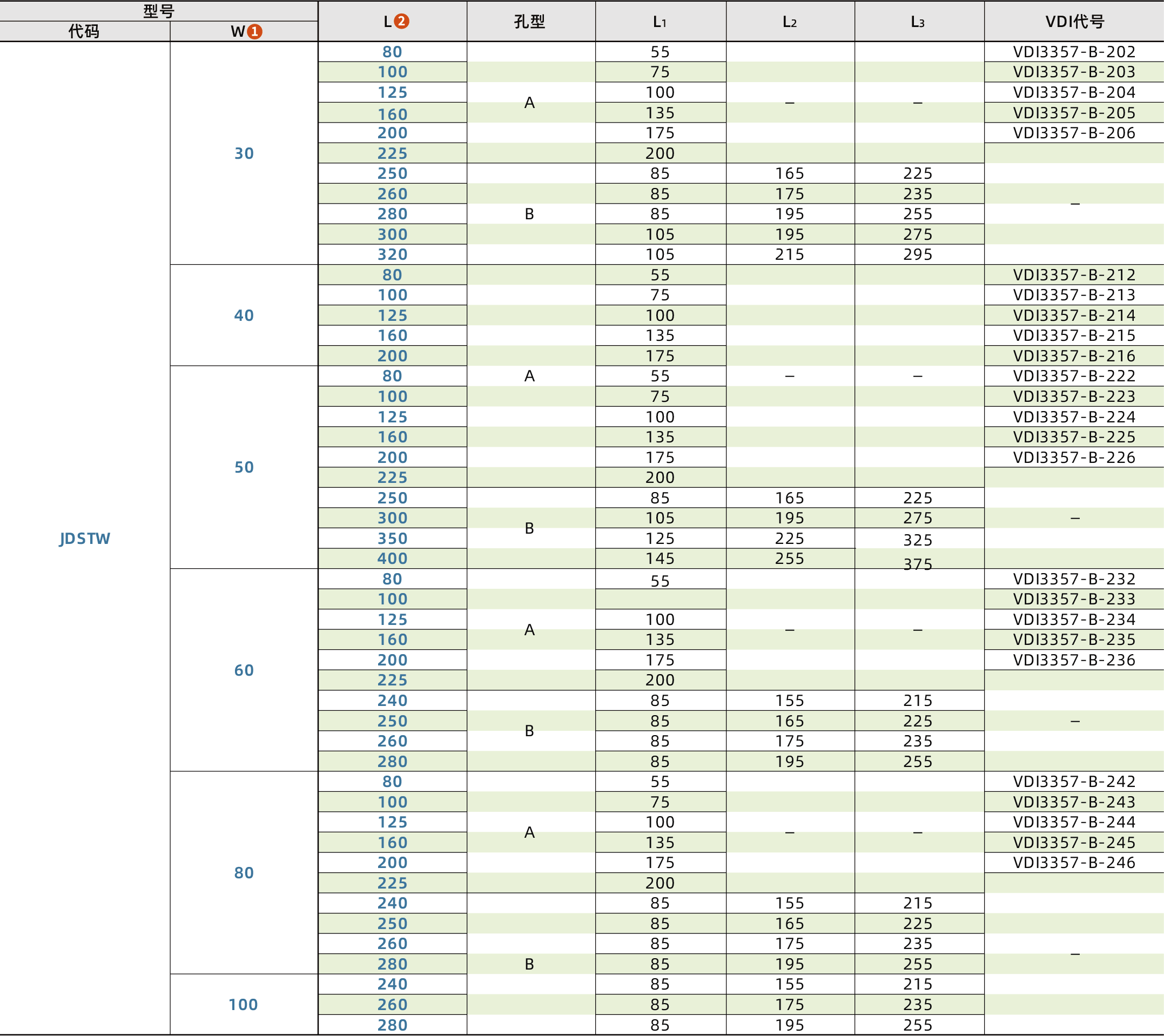The image size is (1164, 1036).
Task: Select width value 60
Action: 244,670
